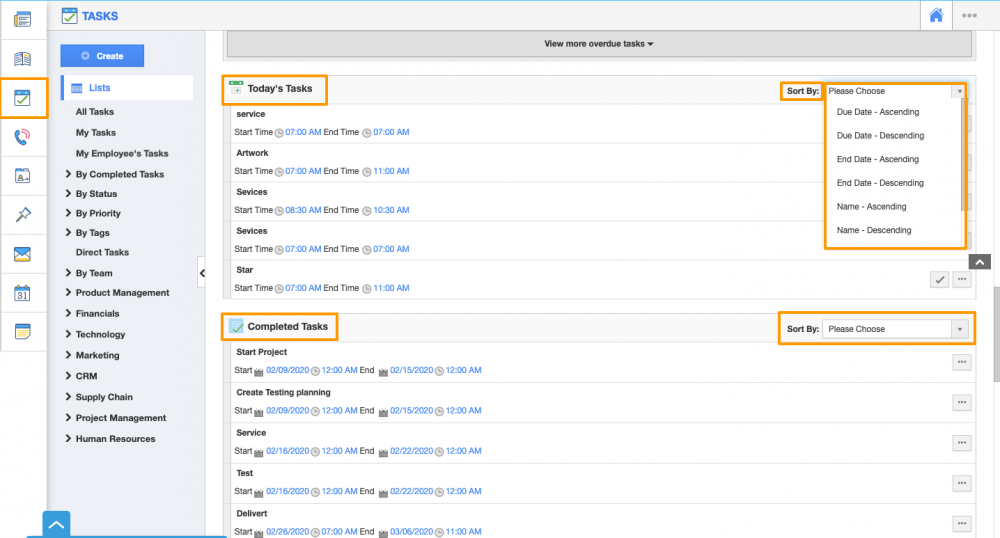Mark the Star task as complete

pyautogui.click(x=939, y=280)
